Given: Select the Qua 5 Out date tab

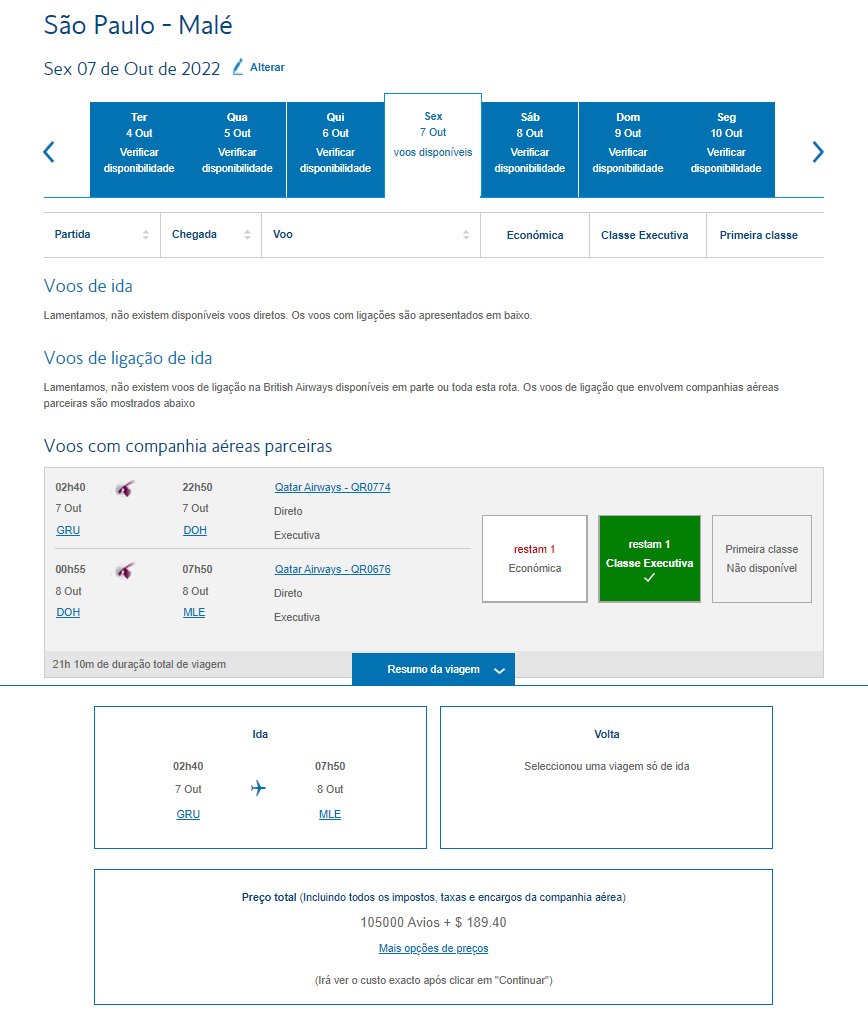Looking at the screenshot, I should [x=237, y=149].
